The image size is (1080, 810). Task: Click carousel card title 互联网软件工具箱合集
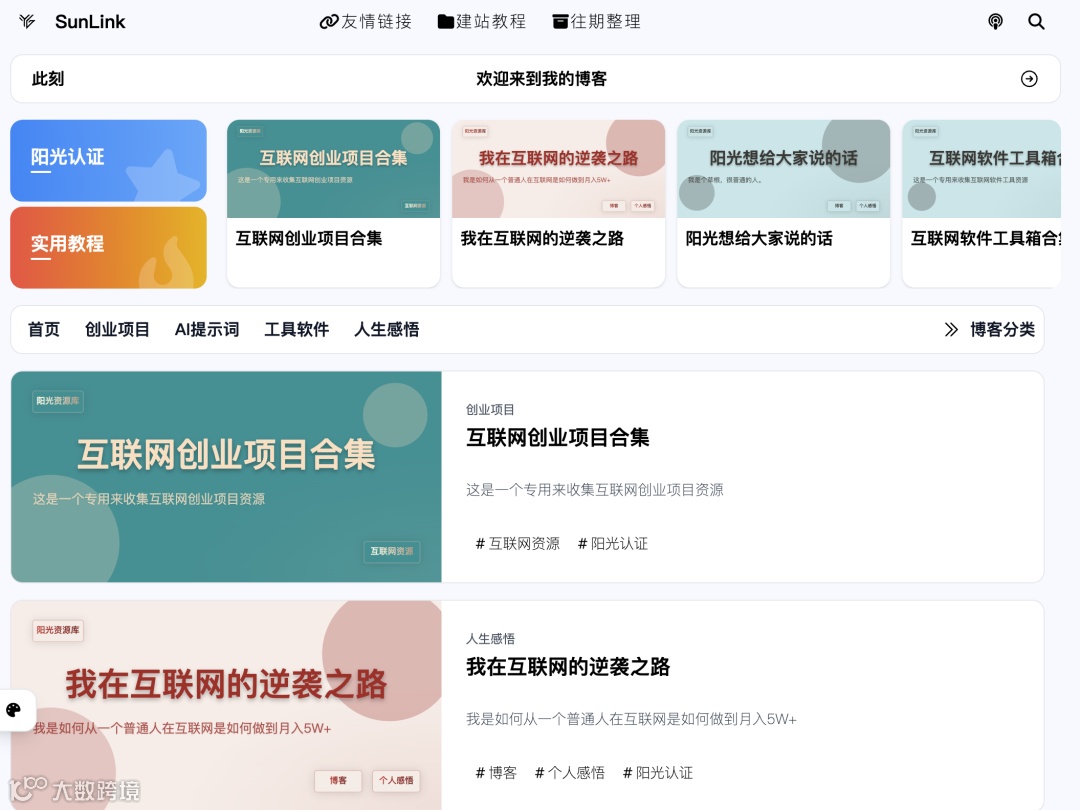pos(986,238)
